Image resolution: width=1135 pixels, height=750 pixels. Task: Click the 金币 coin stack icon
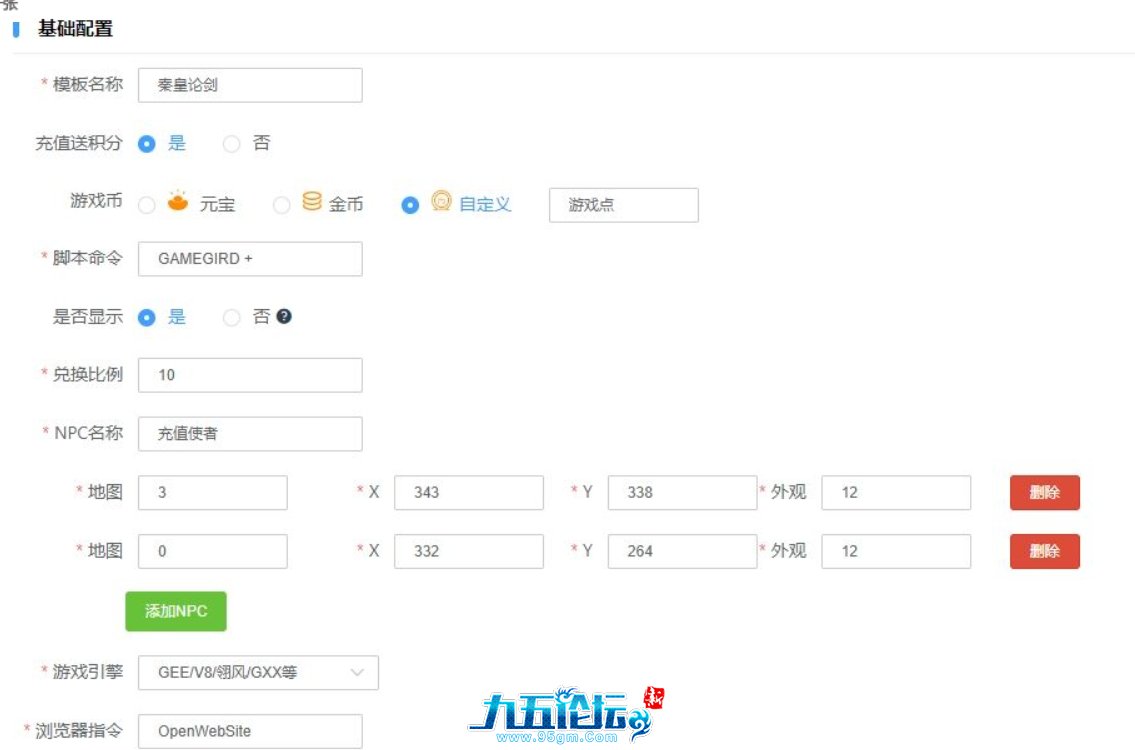click(312, 201)
